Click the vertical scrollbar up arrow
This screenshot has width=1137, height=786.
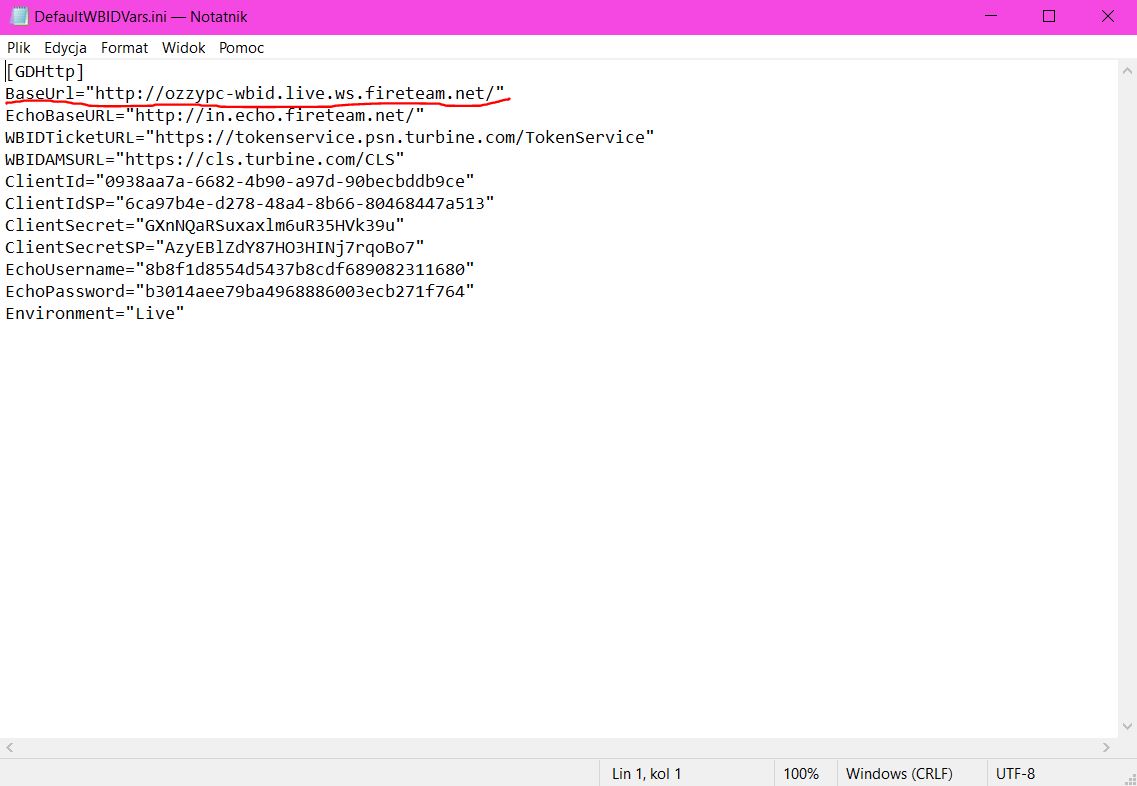pos(1127,71)
